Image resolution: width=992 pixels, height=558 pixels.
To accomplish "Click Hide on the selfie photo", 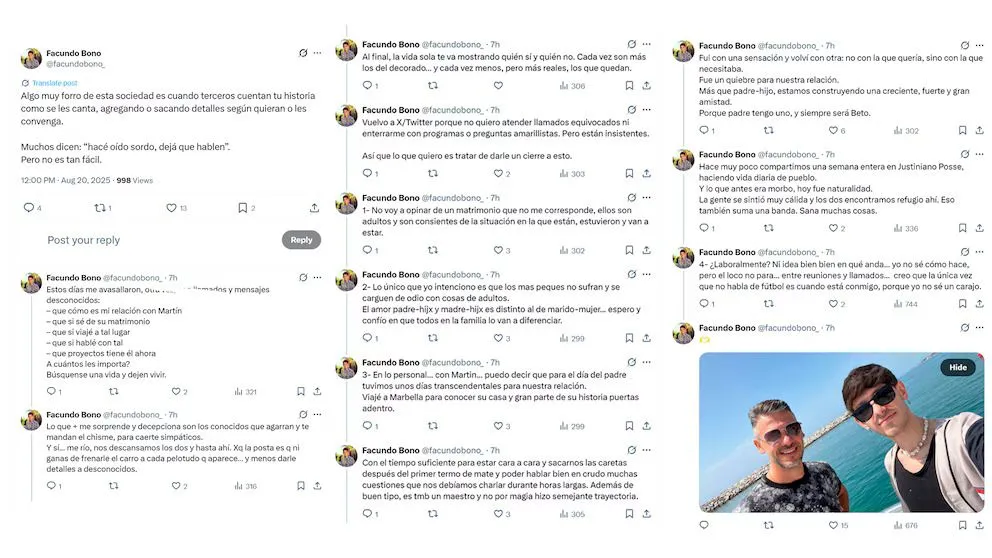I will pos(957,367).
